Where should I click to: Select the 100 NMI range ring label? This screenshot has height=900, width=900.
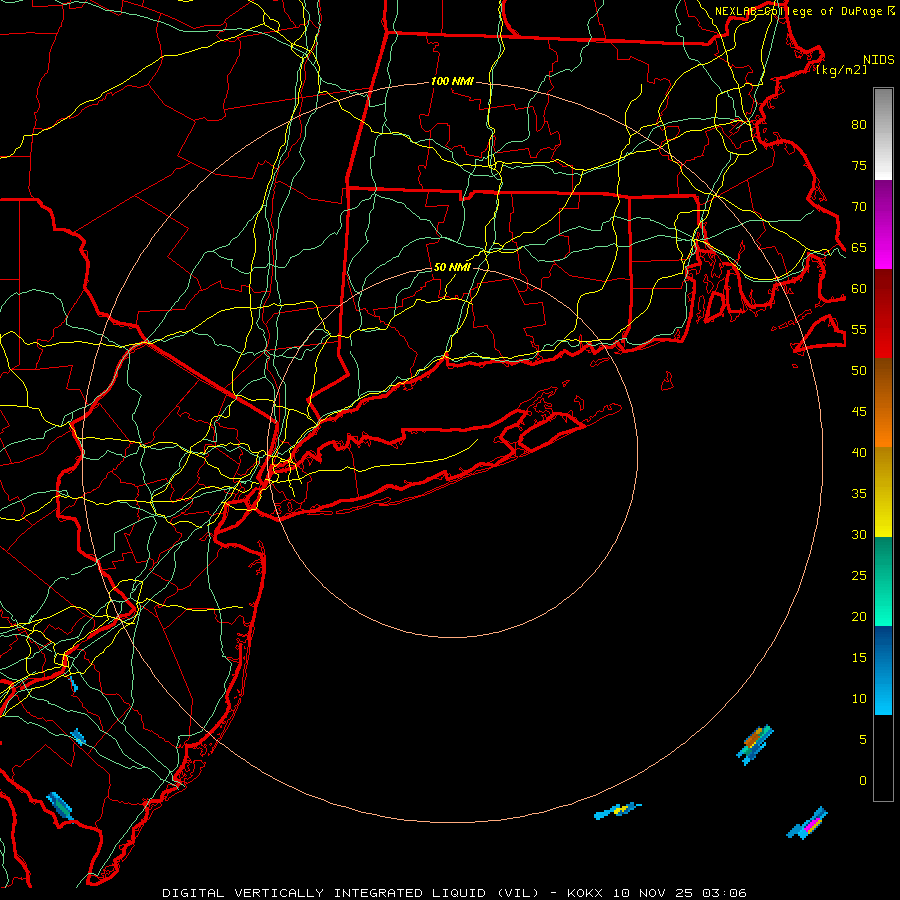coord(452,82)
